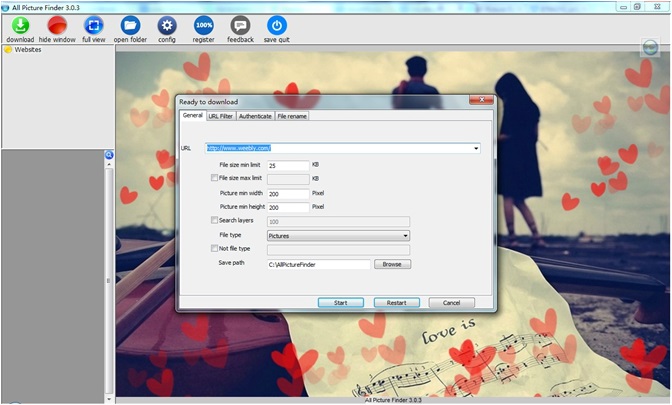The height and width of the screenshot is (405, 672).
Task: Open the File rename tab
Action: [x=292, y=116]
